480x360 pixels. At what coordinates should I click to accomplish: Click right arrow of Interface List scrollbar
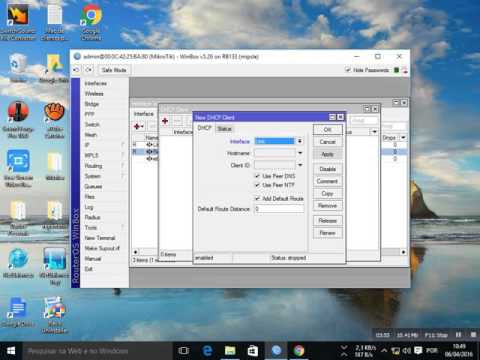click(403, 252)
